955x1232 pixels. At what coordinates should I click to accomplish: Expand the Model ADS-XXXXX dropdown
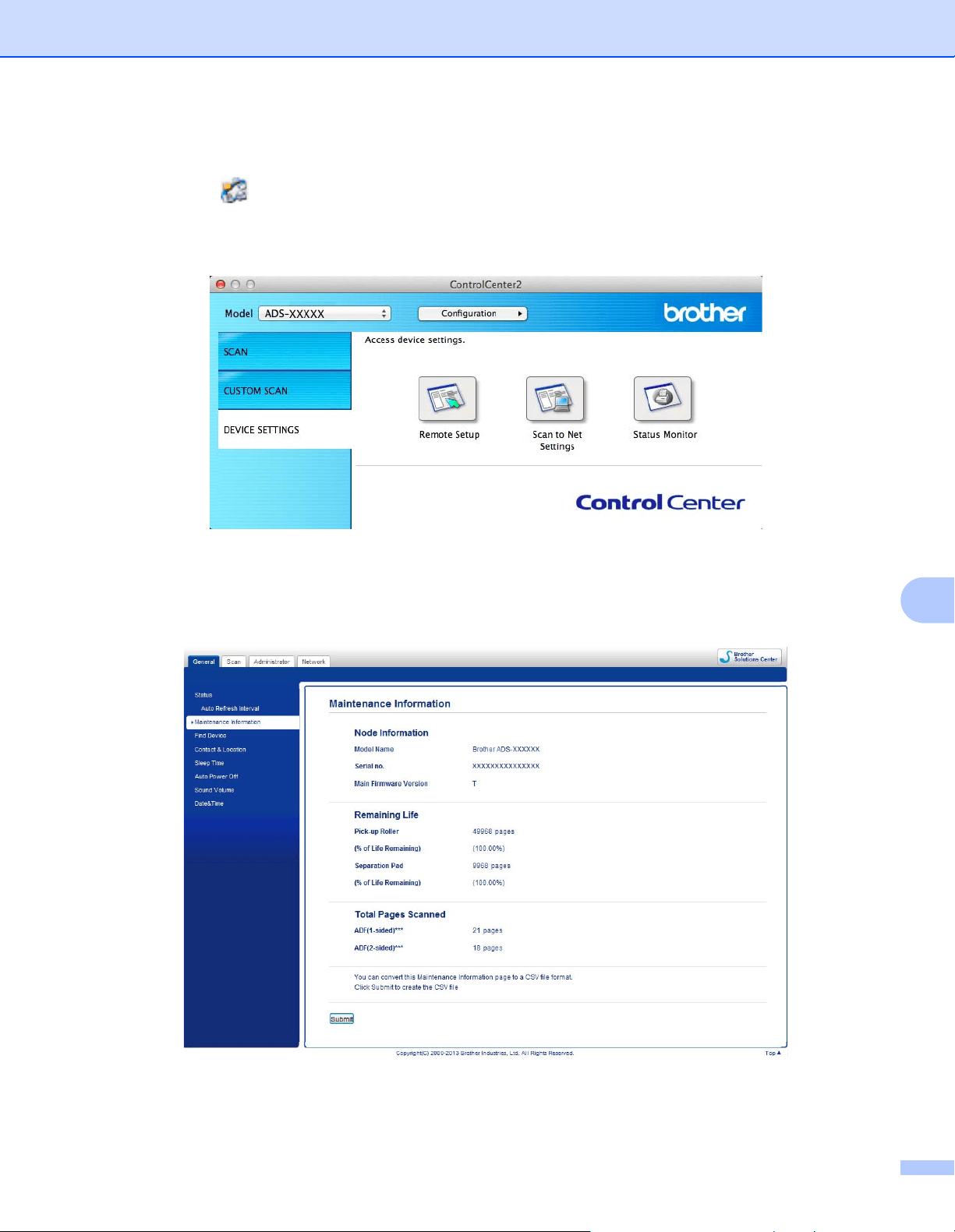[x=324, y=313]
